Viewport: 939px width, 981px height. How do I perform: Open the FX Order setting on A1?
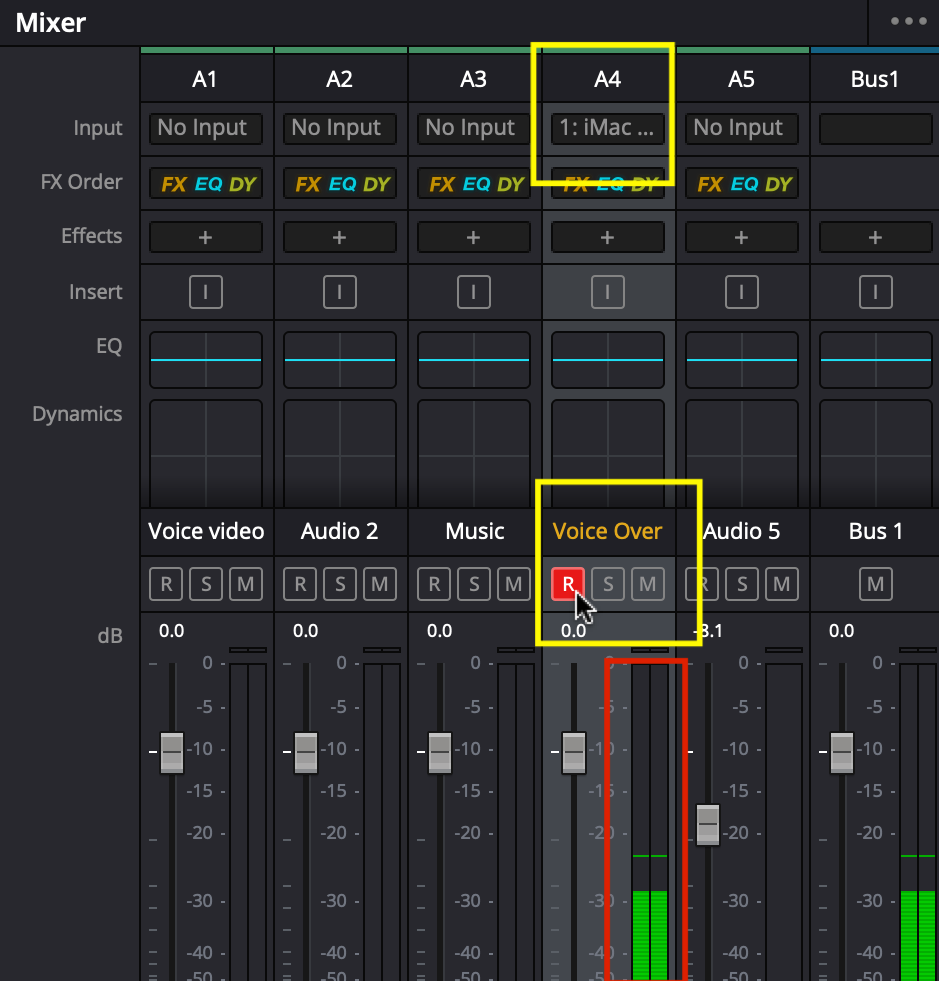[206, 183]
